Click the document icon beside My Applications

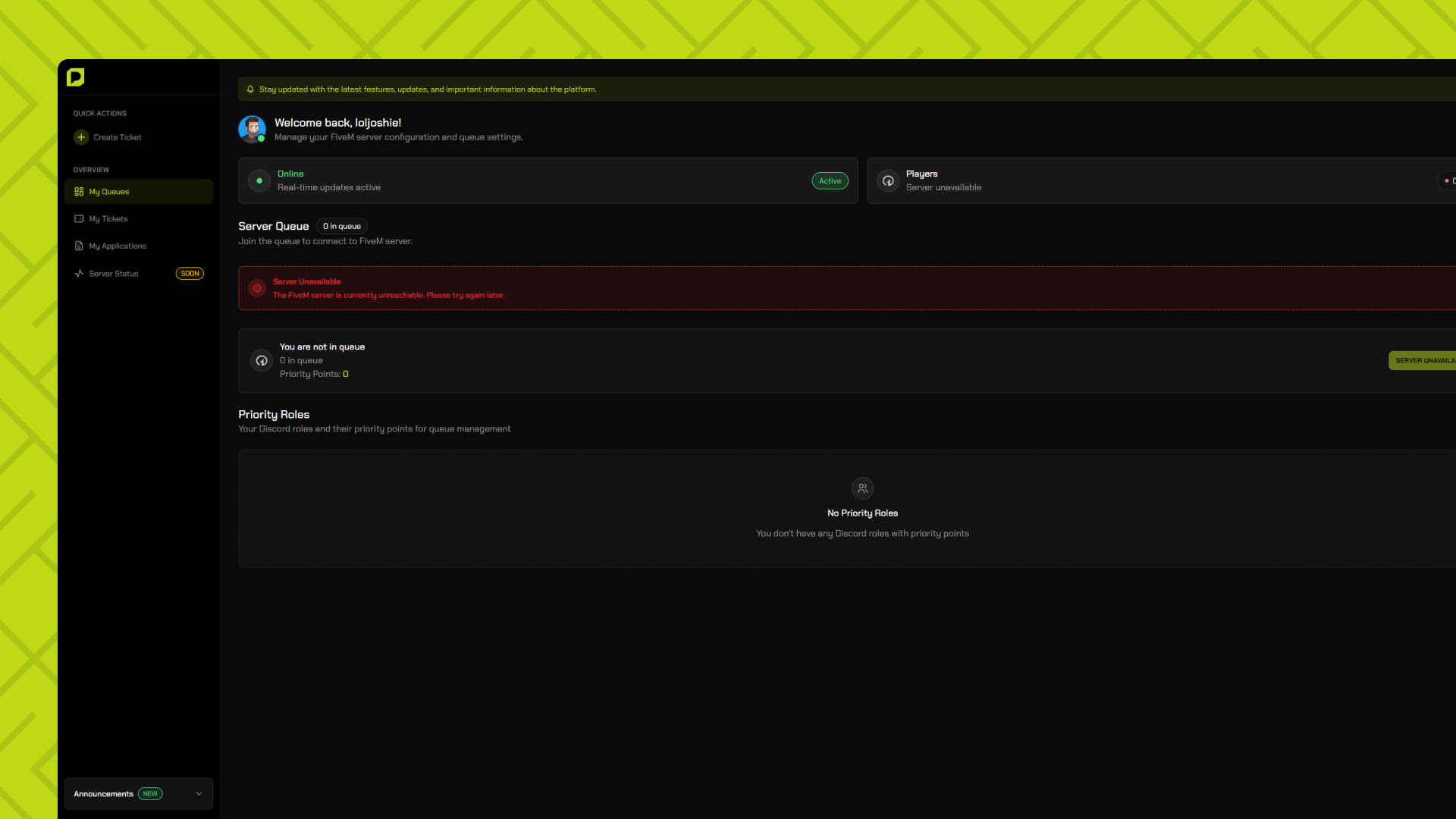(x=79, y=246)
